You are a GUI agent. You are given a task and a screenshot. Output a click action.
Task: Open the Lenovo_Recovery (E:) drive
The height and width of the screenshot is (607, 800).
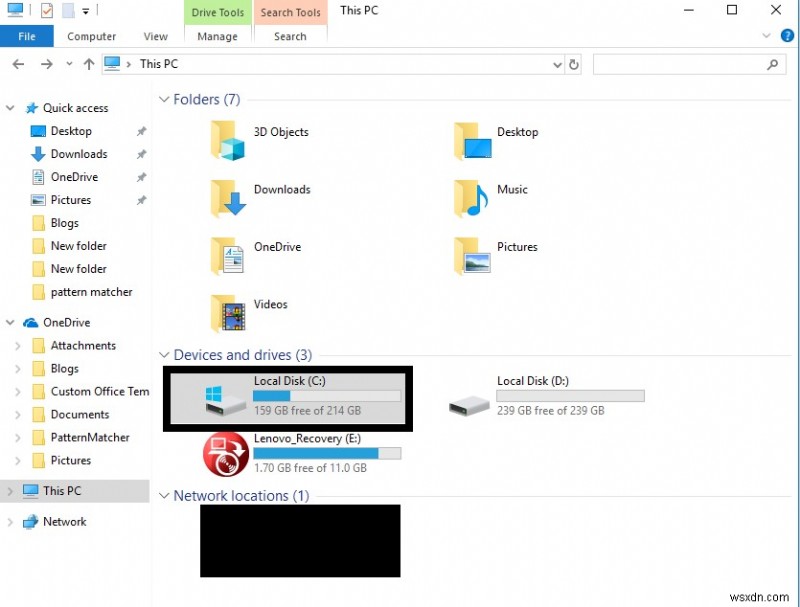[225, 454]
